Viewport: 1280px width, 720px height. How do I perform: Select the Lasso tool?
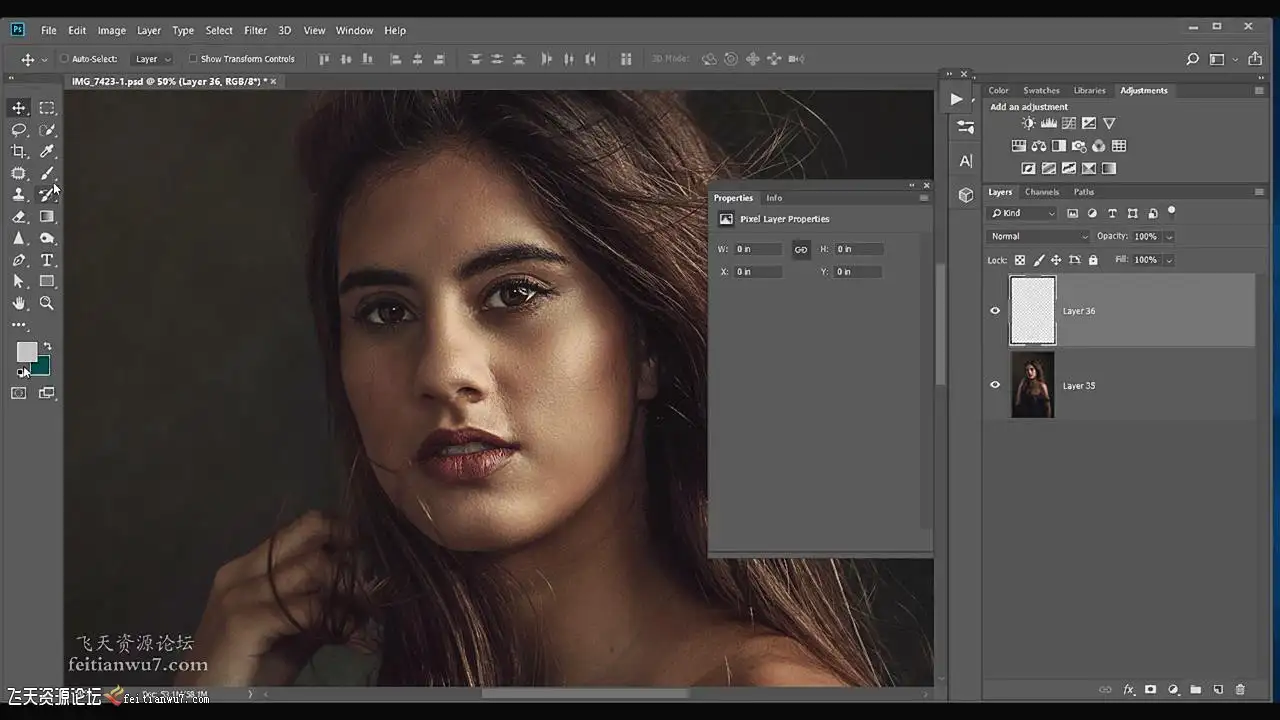[x=19, y=130]
